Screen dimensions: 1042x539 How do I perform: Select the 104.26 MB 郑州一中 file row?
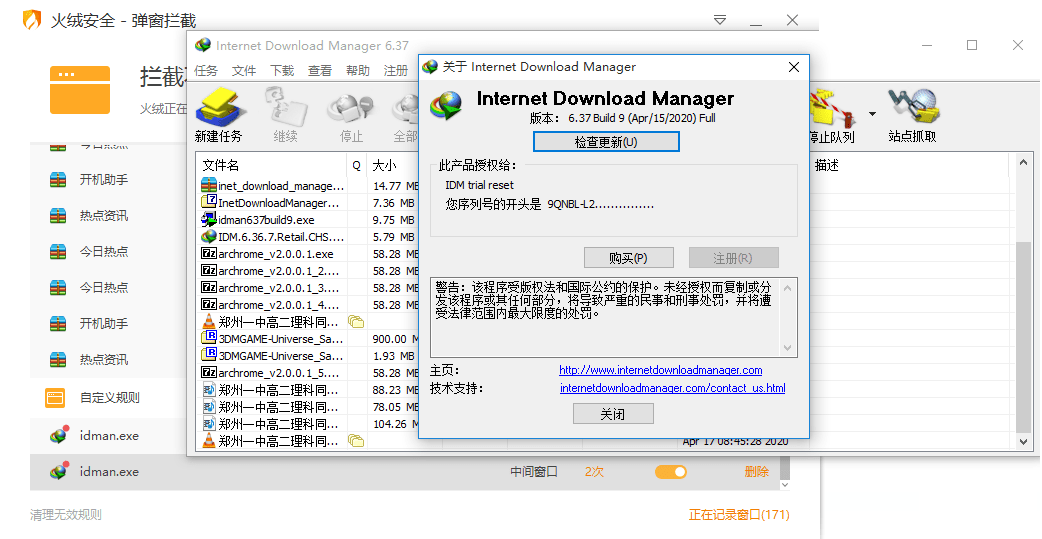coord(278,424)
